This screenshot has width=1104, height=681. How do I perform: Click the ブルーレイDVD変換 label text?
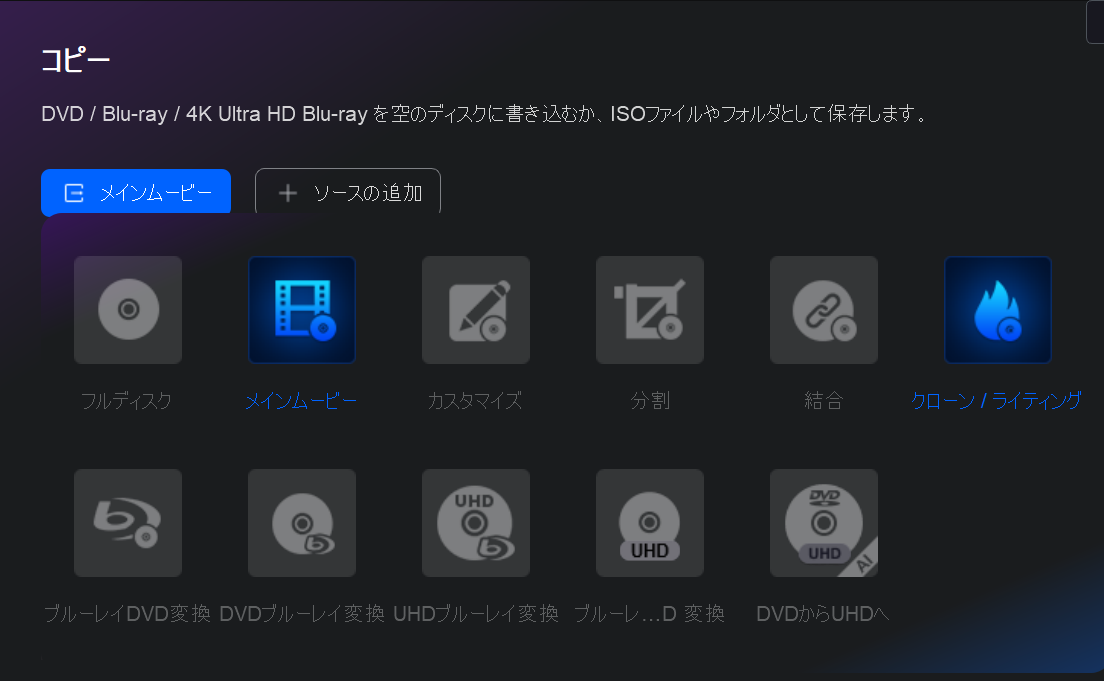point(127,613)
